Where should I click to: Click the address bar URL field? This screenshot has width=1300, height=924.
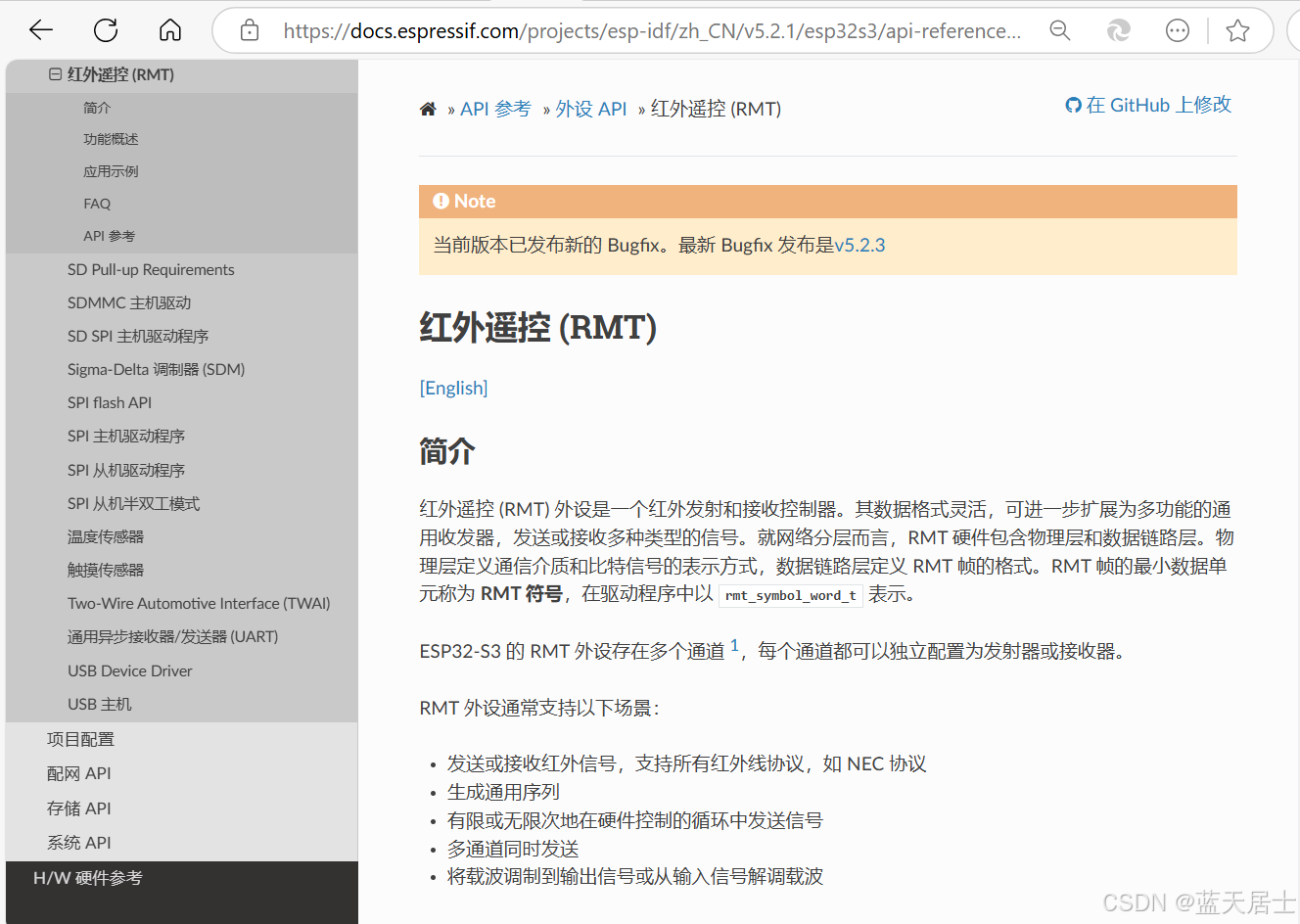(652, 30)
